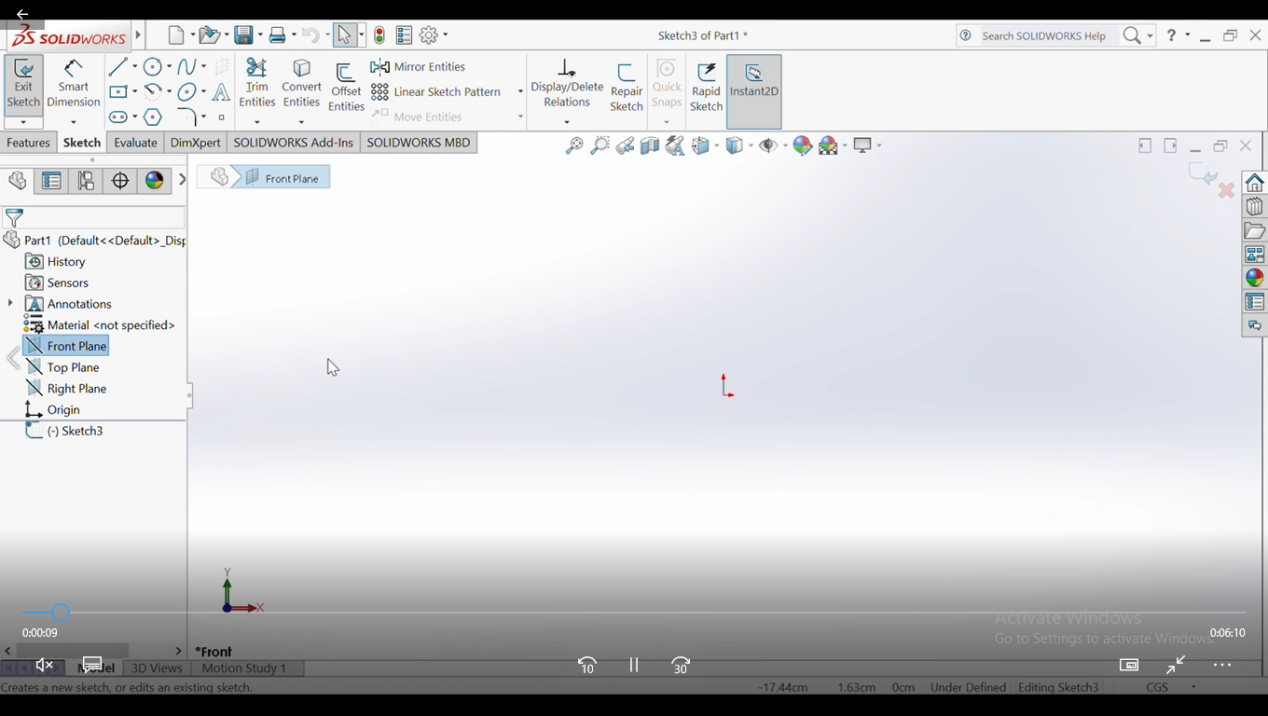The height and width of the screenshot is (716, 1268).
Task: Select the Spline sketch tool
Action: pos(187,67)
